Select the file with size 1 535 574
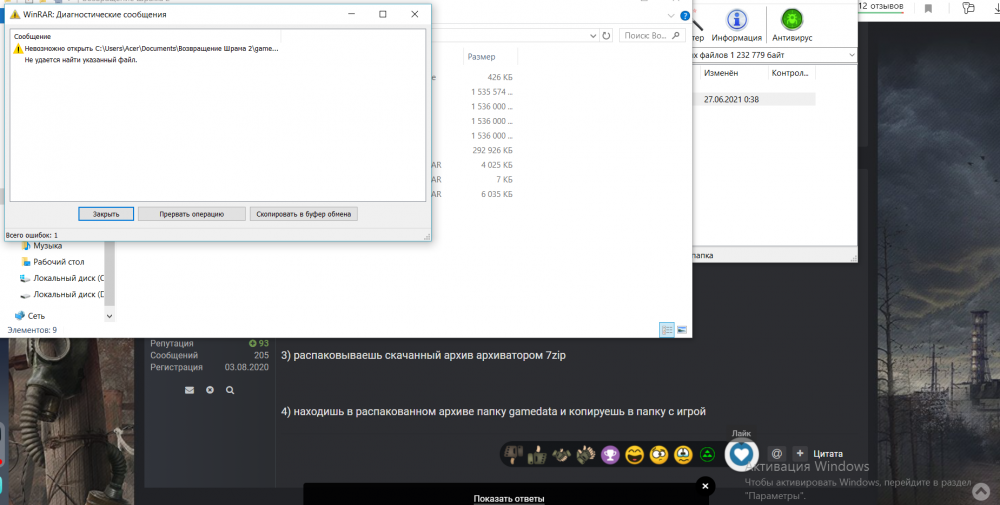 coord(492,92)
